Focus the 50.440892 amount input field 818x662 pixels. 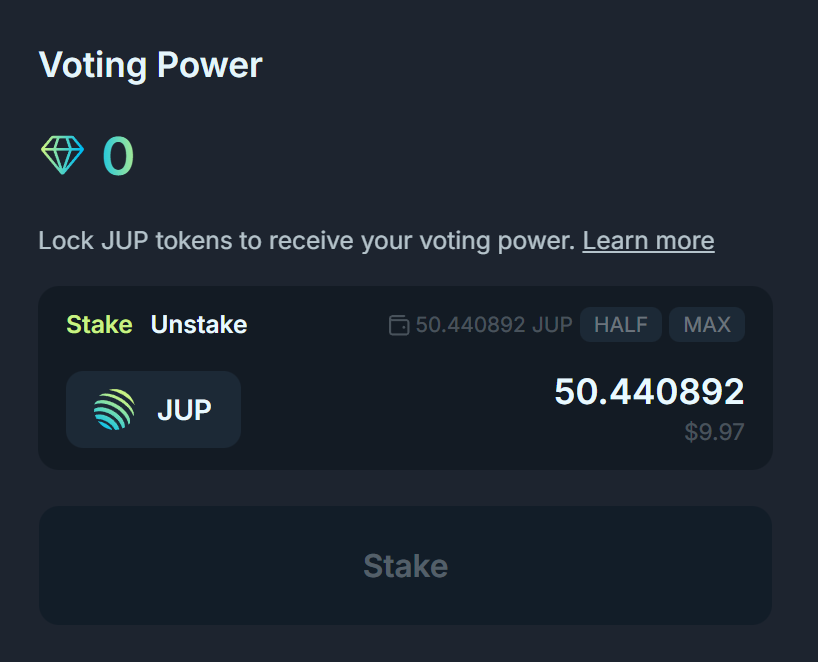tap(649, 392)
